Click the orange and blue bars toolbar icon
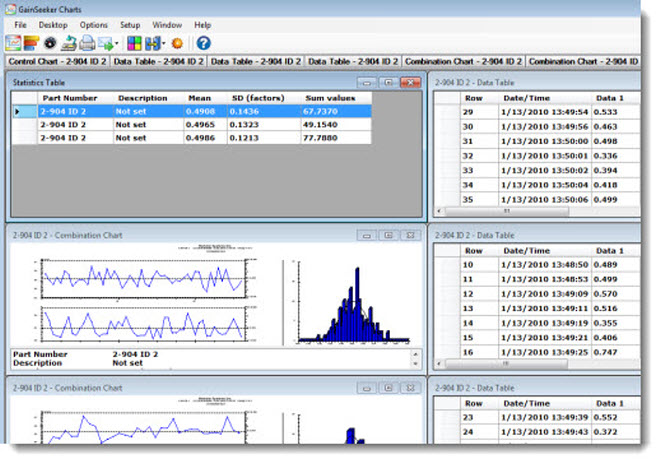This screenshot has height=463, width=660. (31, 43)
